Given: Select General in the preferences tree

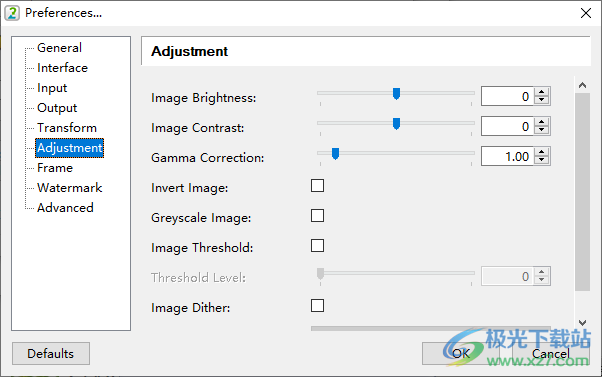Looking at the screenshot, I should pyautogui.click(x=59, y=48).
